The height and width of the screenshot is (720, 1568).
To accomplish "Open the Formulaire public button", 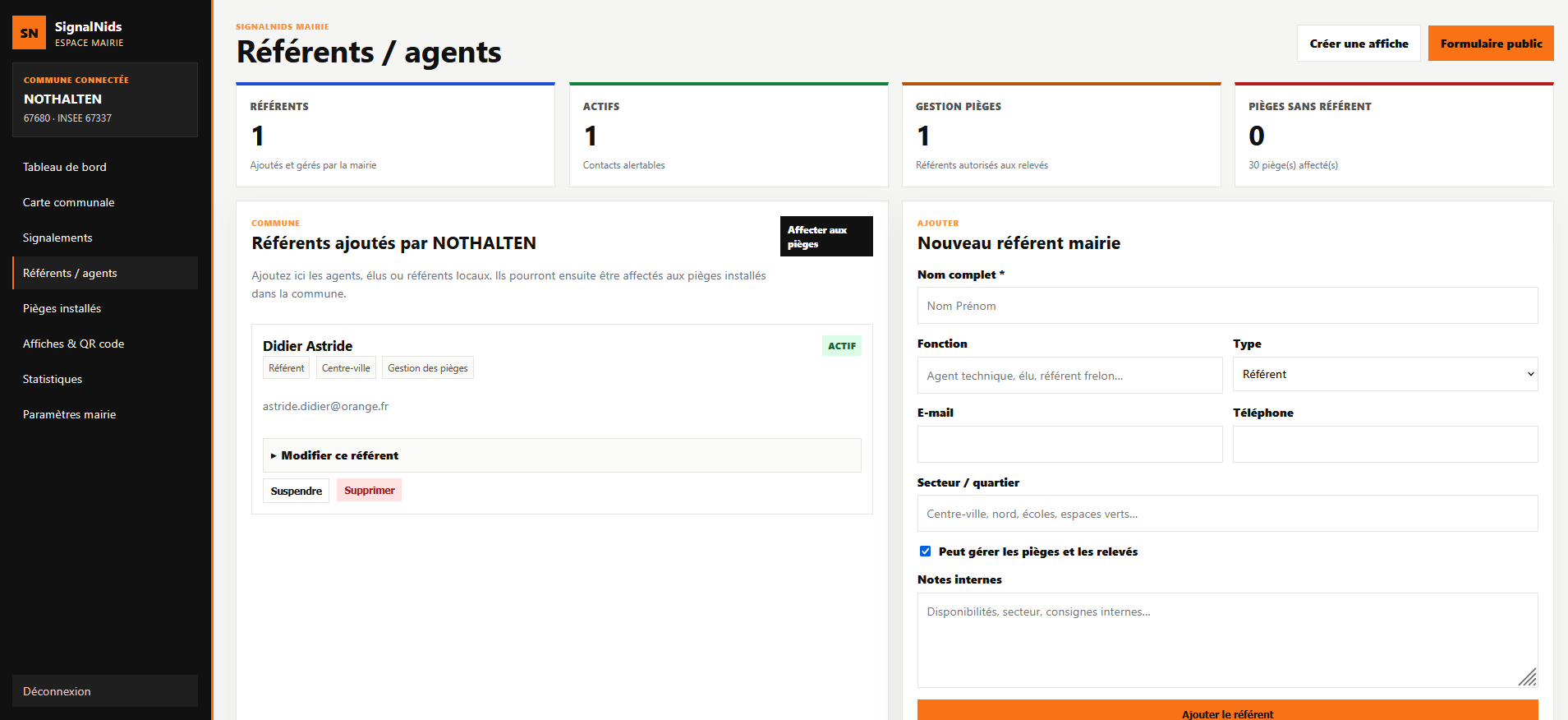I will (1491, 44).
